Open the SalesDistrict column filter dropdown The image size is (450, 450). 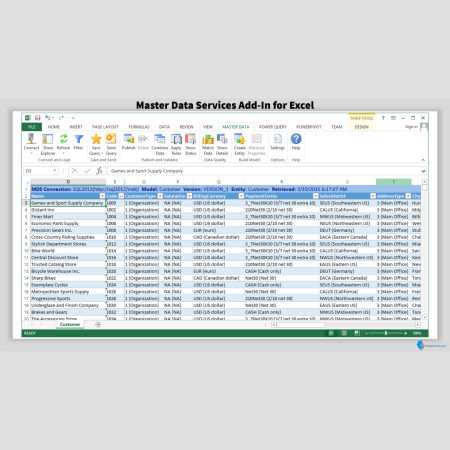373,196
